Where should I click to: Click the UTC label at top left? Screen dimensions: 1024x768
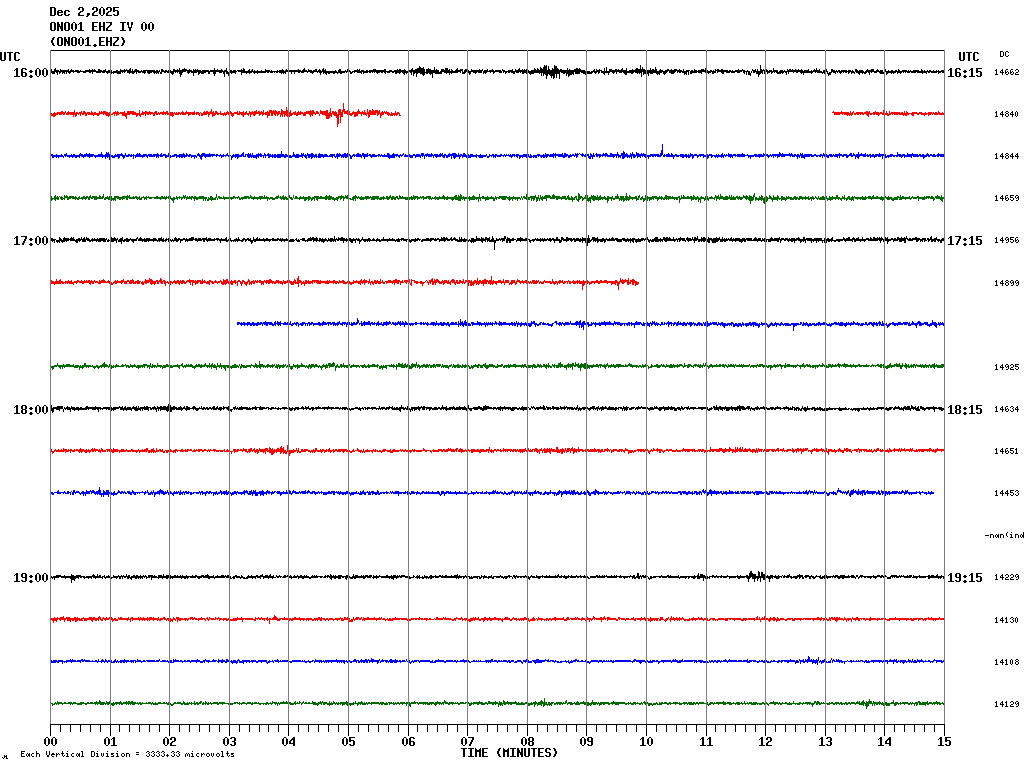(10, 57)
